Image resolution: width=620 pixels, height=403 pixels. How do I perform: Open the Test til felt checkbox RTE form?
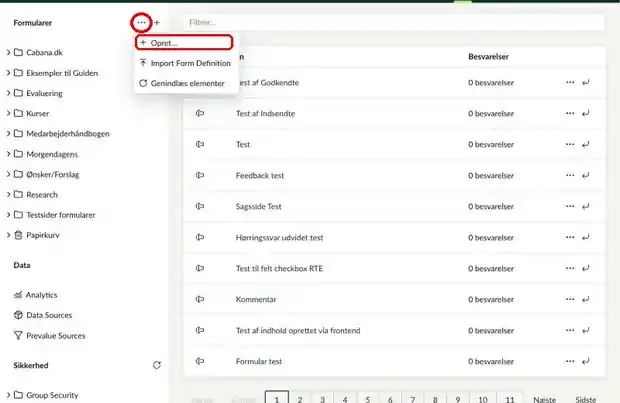click(279, 269)
